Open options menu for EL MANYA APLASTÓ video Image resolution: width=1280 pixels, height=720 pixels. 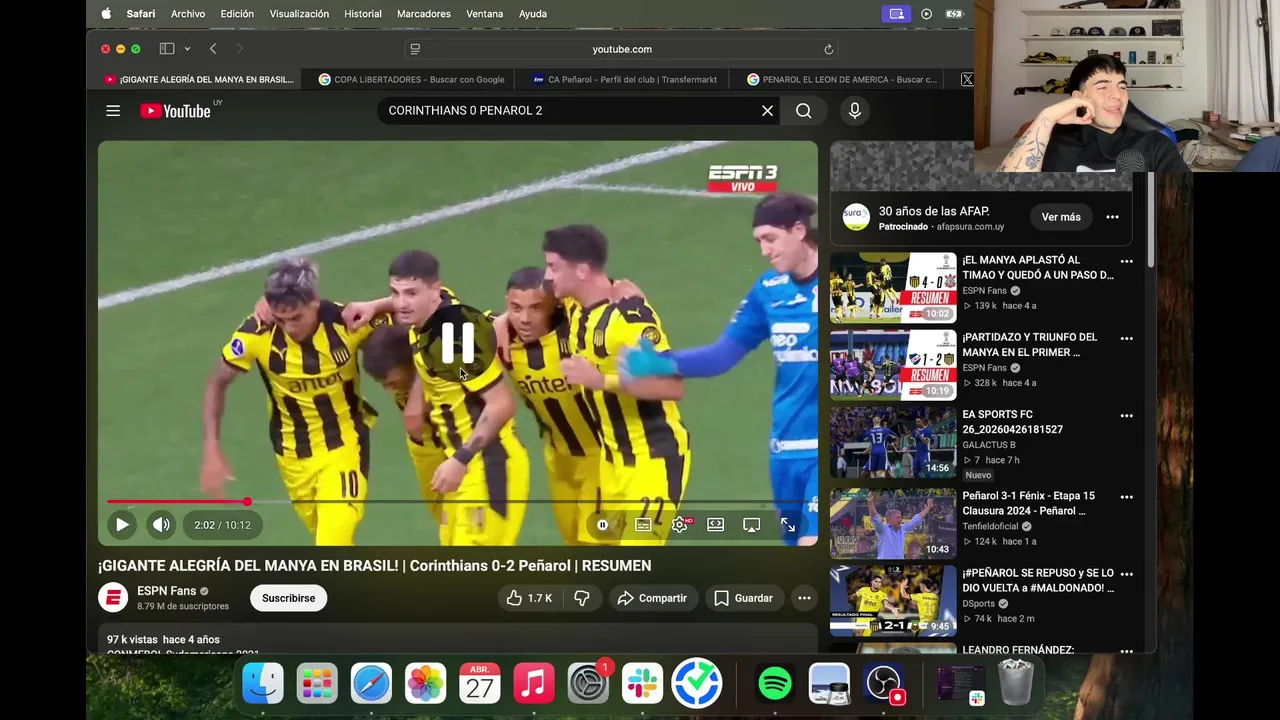pos(1127,262)
